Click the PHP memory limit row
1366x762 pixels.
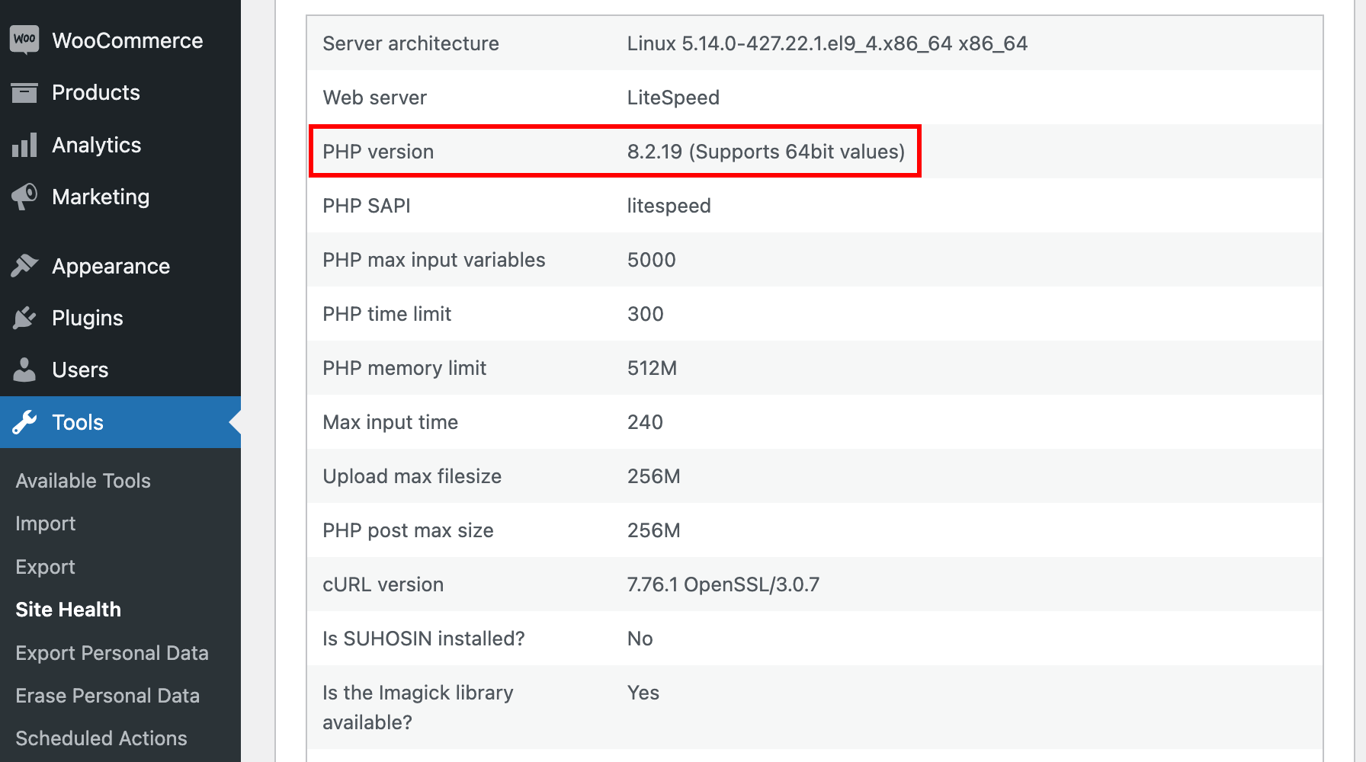point(614,368)
